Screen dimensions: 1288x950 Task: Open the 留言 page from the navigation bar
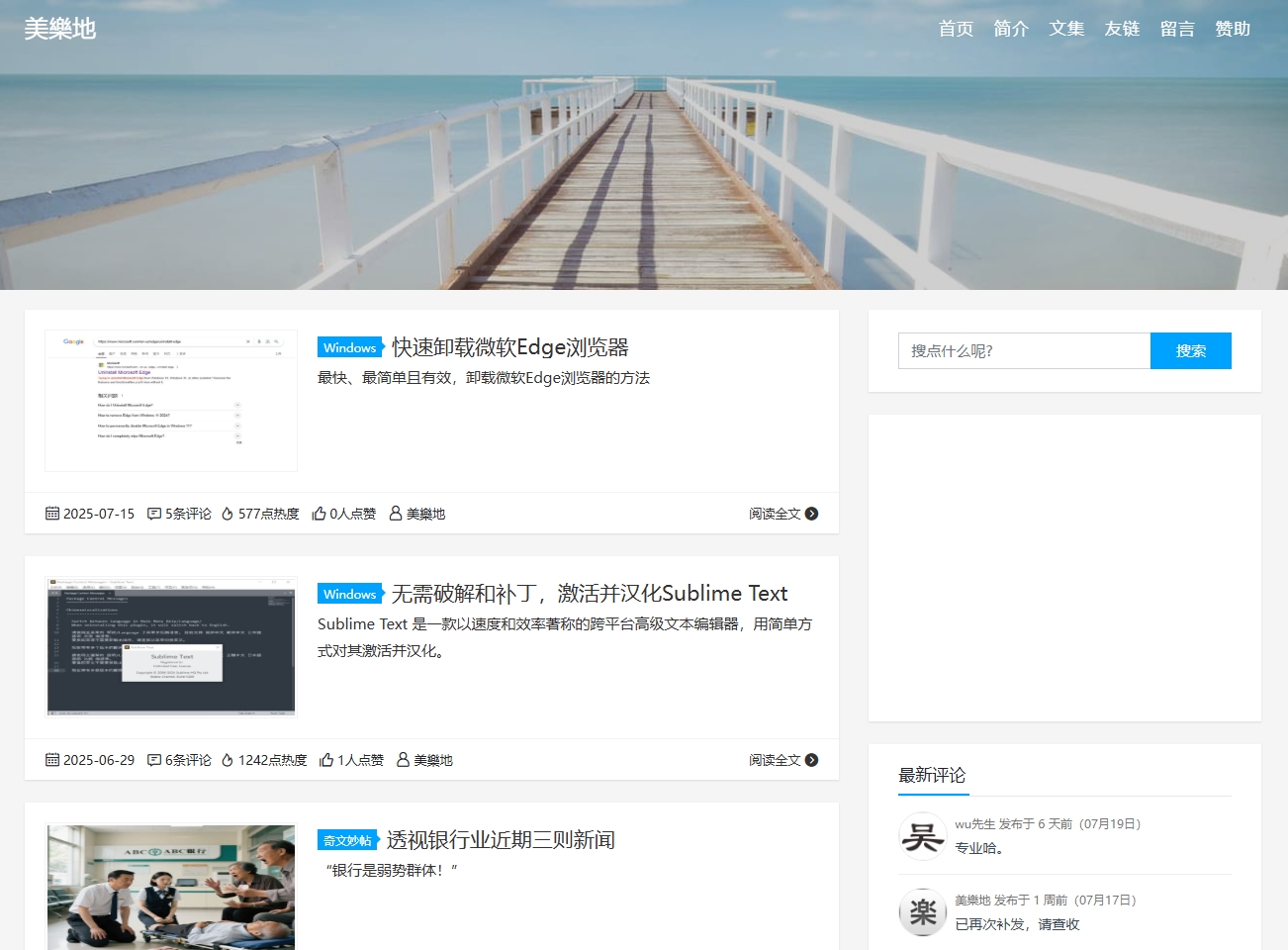pos(1177,29)
